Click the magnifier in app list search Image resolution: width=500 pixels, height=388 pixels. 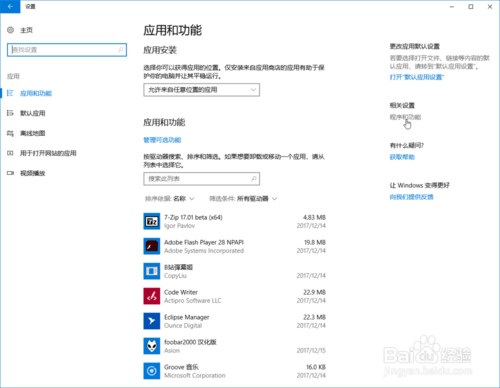tap(254, 179)
